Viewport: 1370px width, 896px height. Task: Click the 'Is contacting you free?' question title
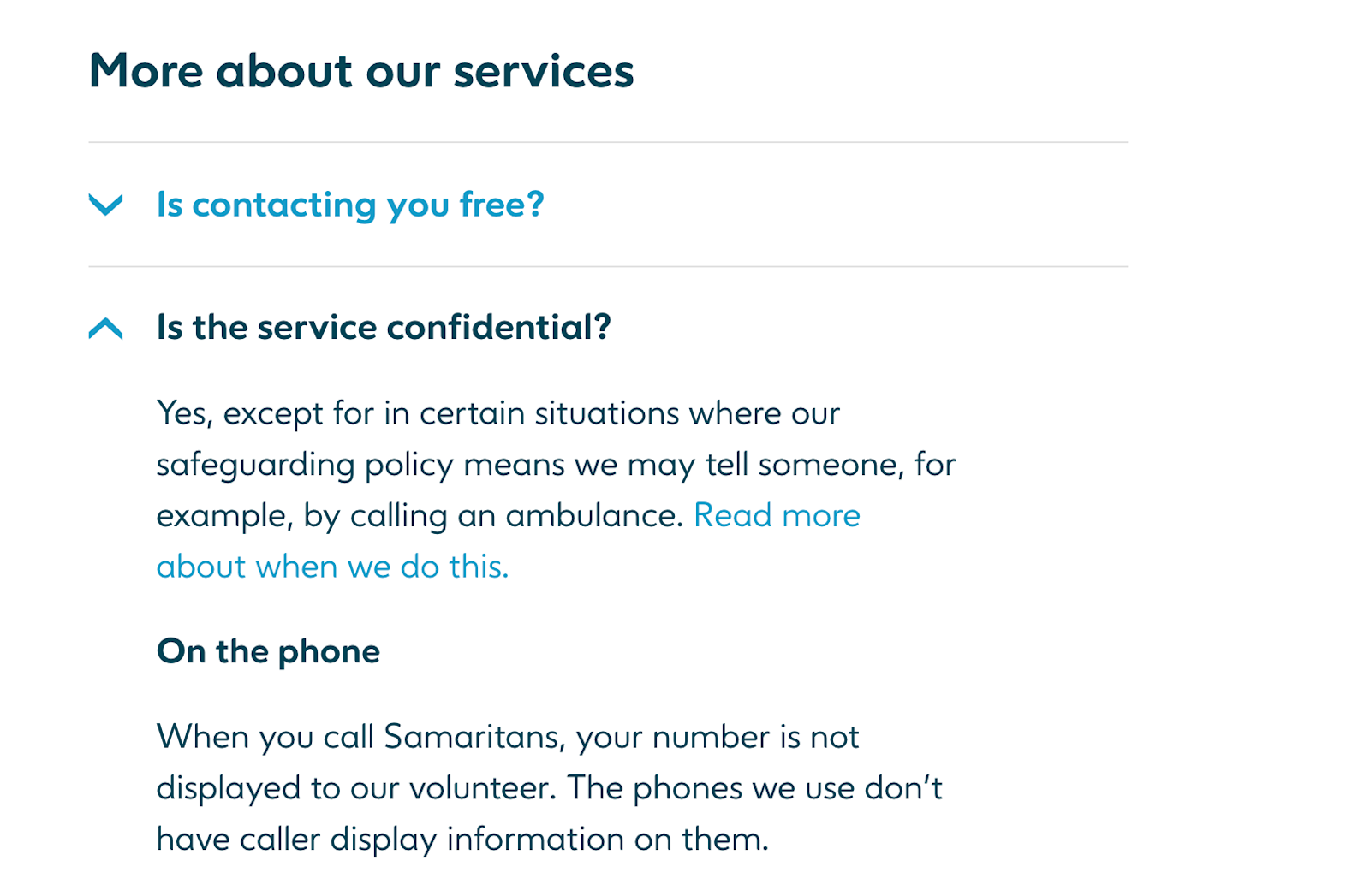(348, 205)
